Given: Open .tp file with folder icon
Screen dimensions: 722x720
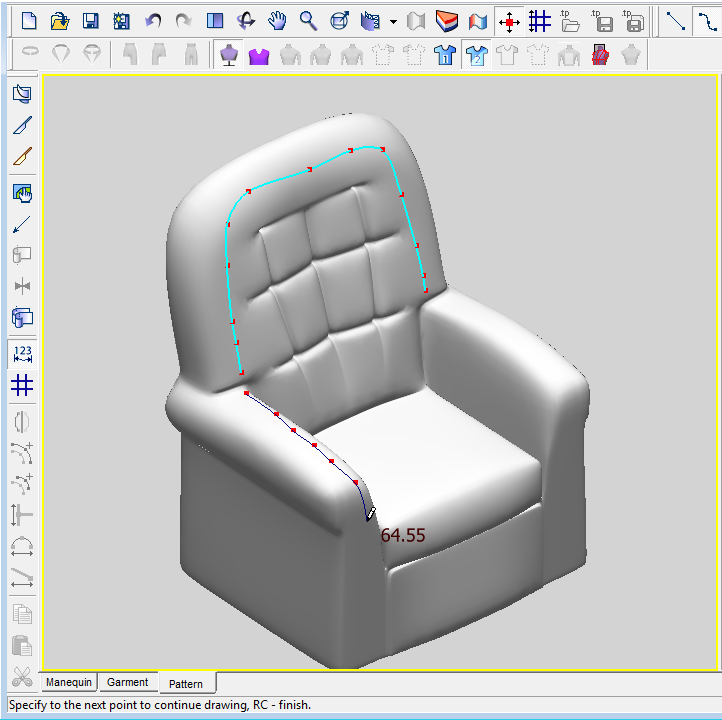Looking at the screenshot, I should 570,21.
